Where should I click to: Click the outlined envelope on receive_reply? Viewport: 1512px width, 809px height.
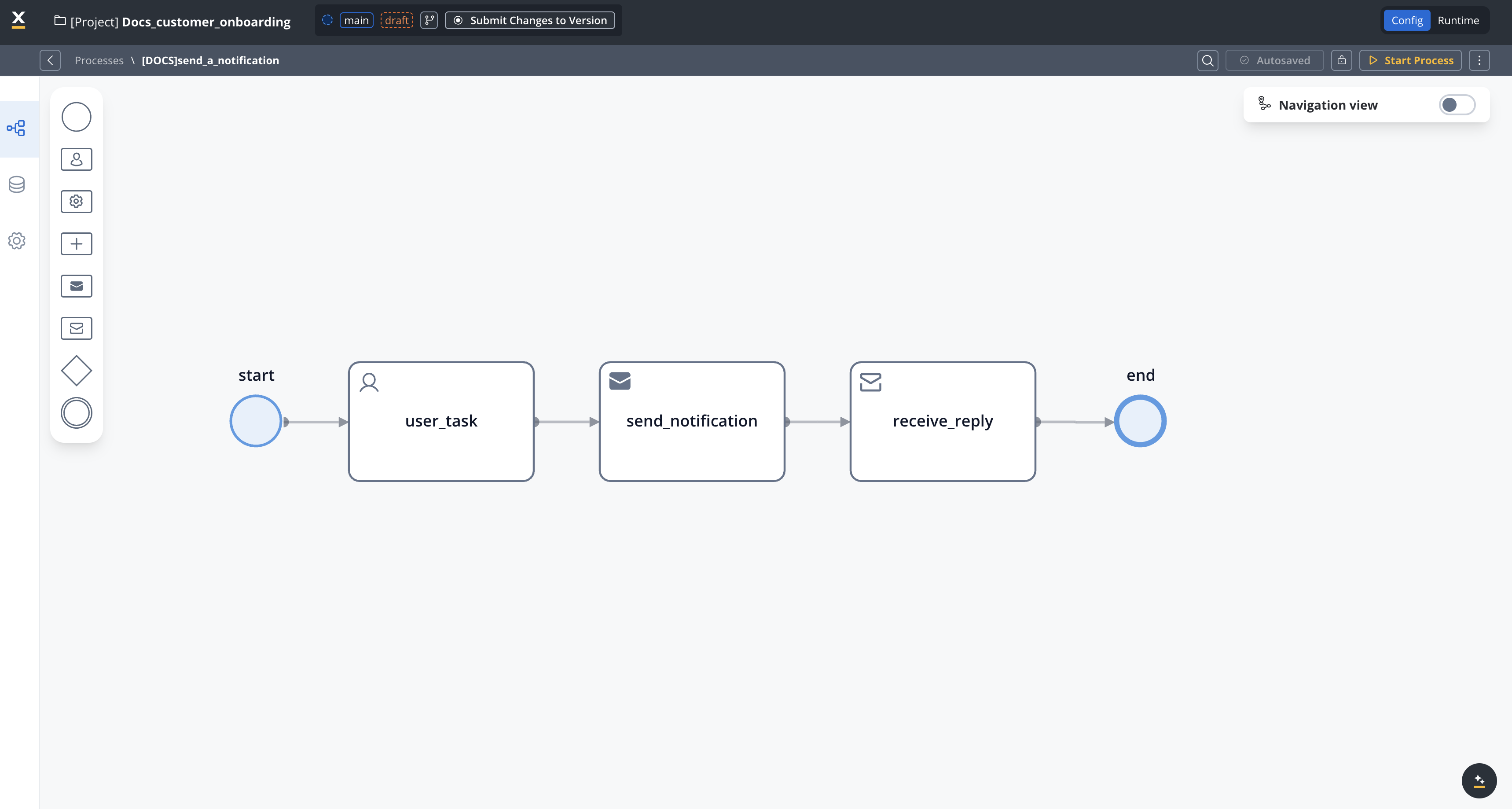click(x=870, y=382)
